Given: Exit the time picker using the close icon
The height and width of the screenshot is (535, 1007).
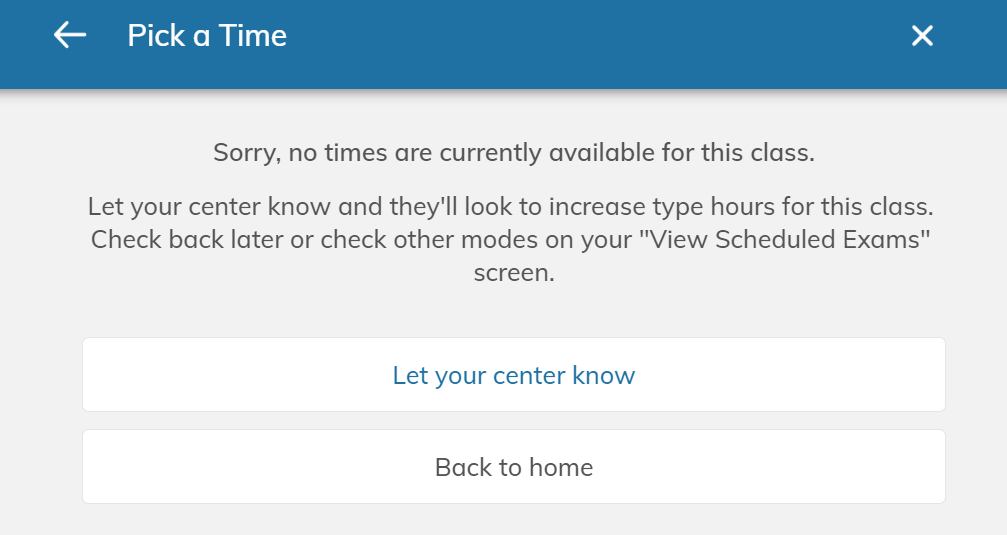Looking at the screenshot, I should click(x=922, y=36).
